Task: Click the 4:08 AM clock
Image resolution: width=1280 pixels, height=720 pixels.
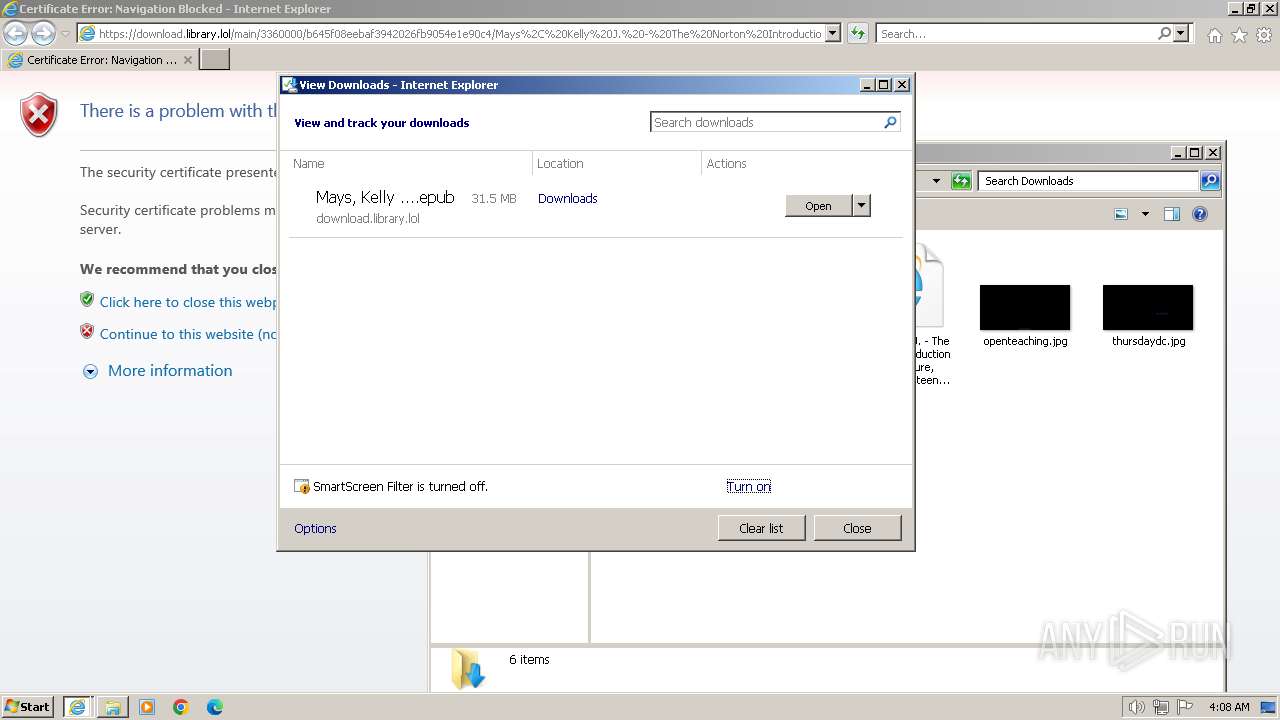Action: pyautogui.click(x=1229, y=707)
